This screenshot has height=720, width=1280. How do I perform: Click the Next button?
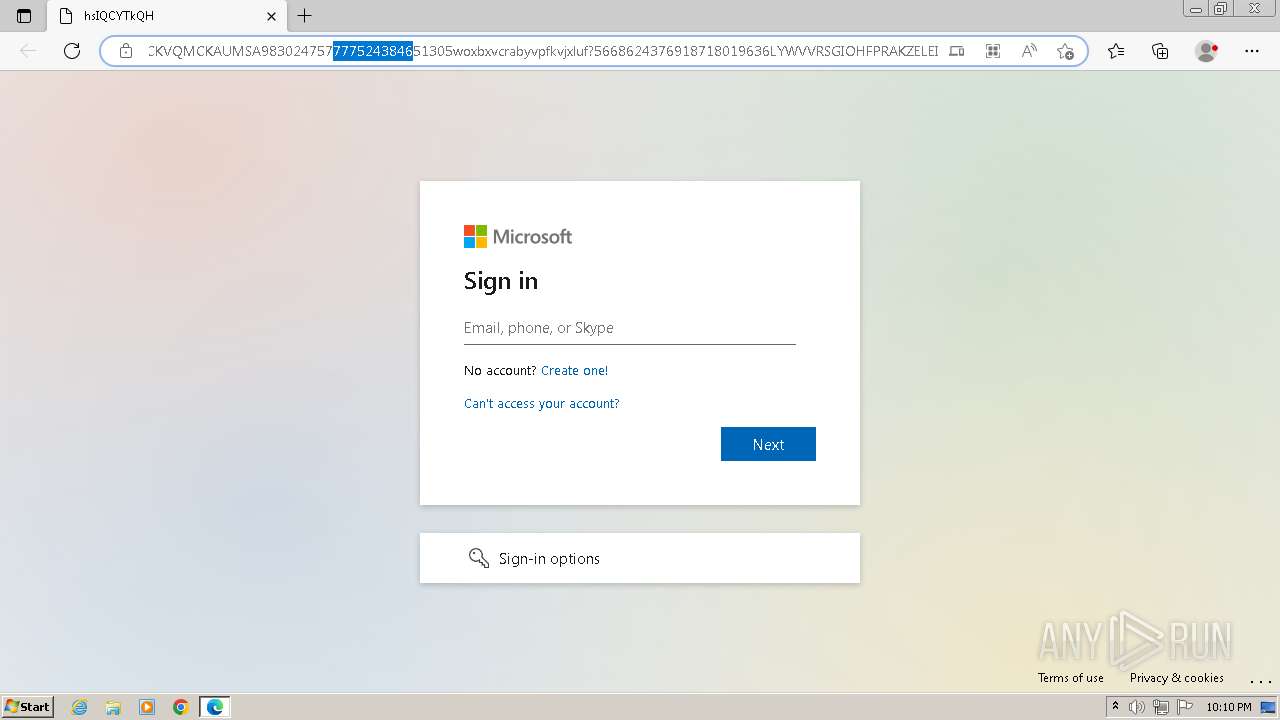pos(768,444)
